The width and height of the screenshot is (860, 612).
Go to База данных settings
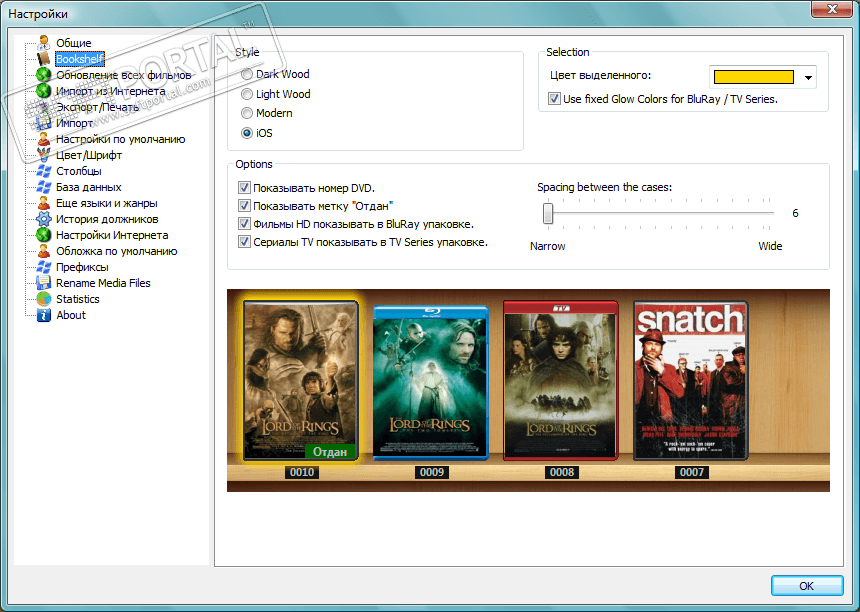[x=88, y=187]
